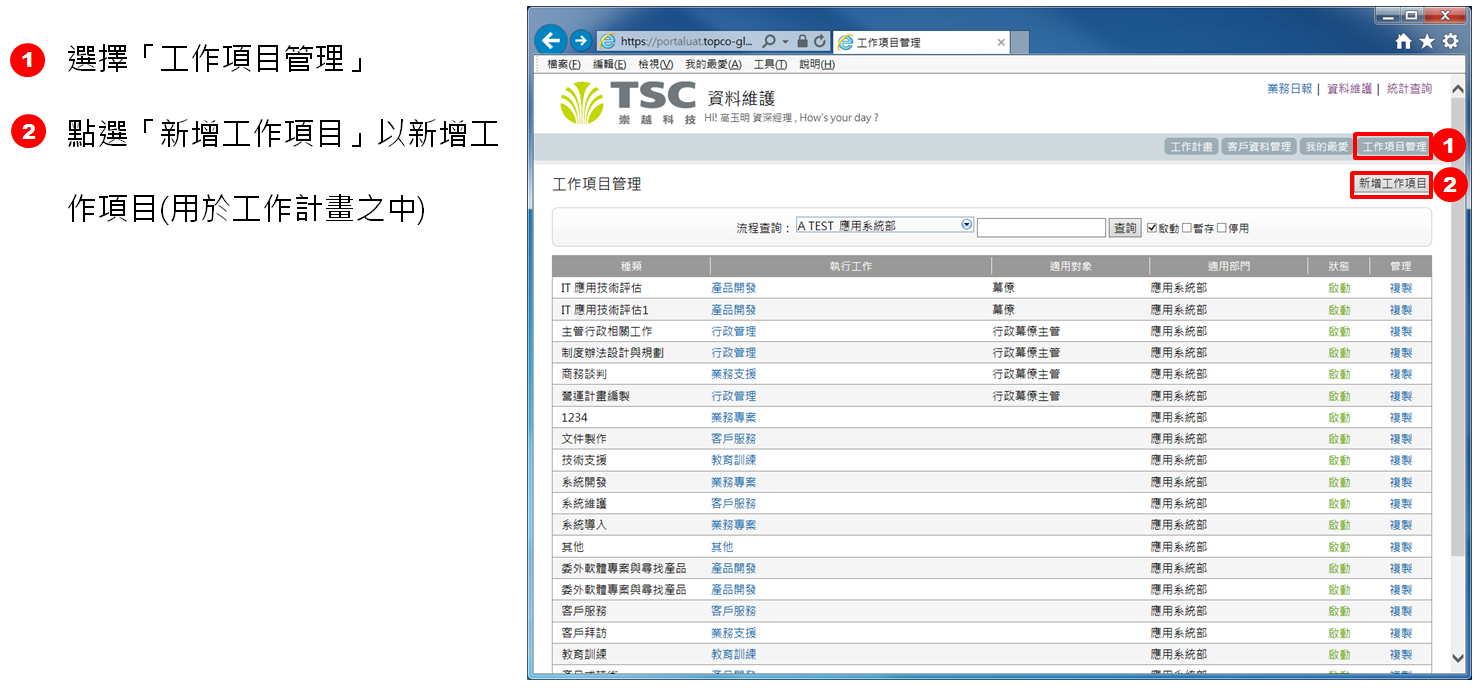Viewport: 1482px width, 695px height.
Task: Click the browser forward arrow button
Action: click(581, 41)
